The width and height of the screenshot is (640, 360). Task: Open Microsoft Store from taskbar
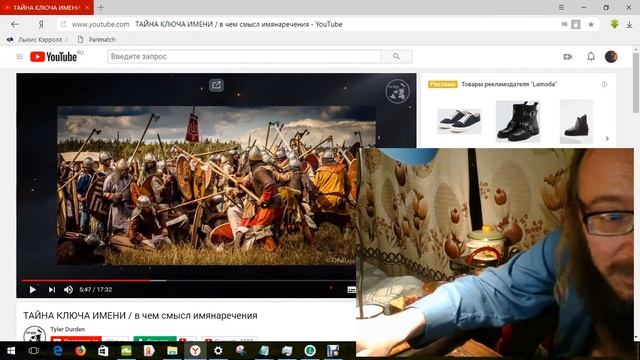[103, 351]
